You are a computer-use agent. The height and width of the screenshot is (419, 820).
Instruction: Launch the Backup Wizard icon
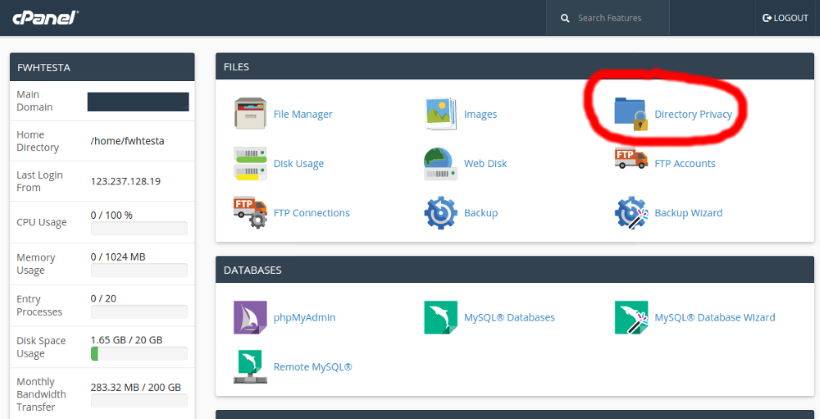click(631, 212)
